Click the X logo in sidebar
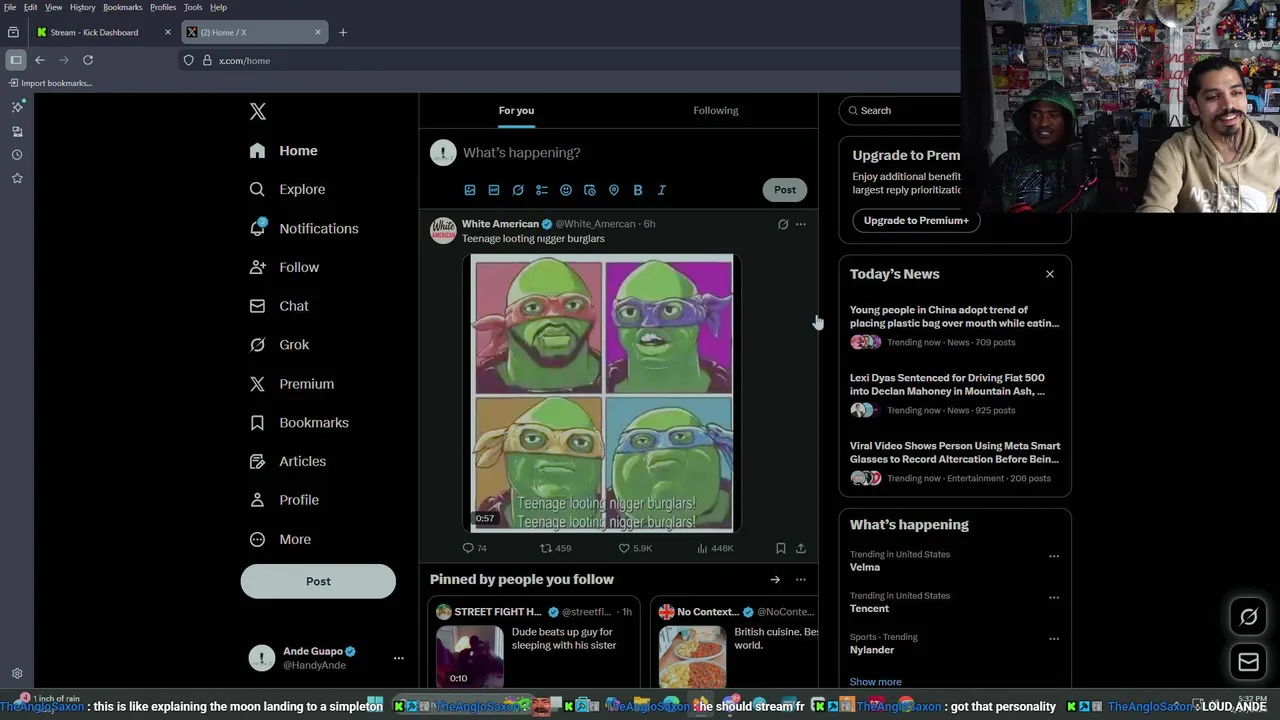This screenshot has width=1280, height=720. pos(258,111)
